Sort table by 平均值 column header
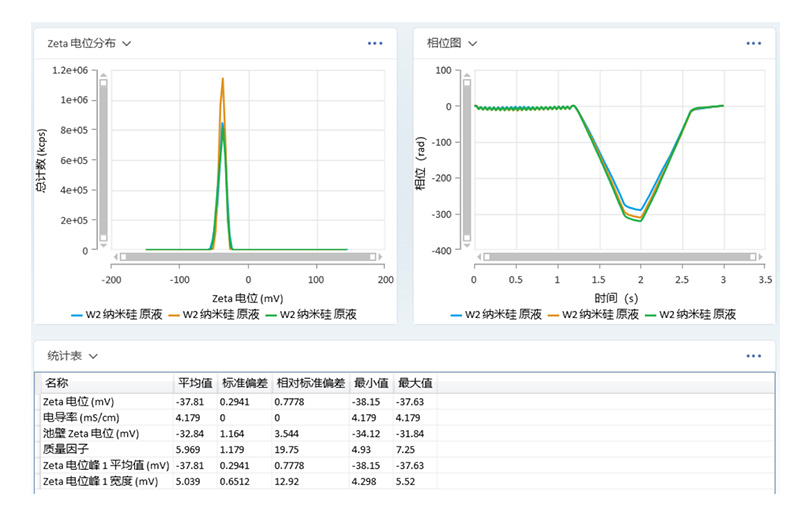 [x=195, y=382]
